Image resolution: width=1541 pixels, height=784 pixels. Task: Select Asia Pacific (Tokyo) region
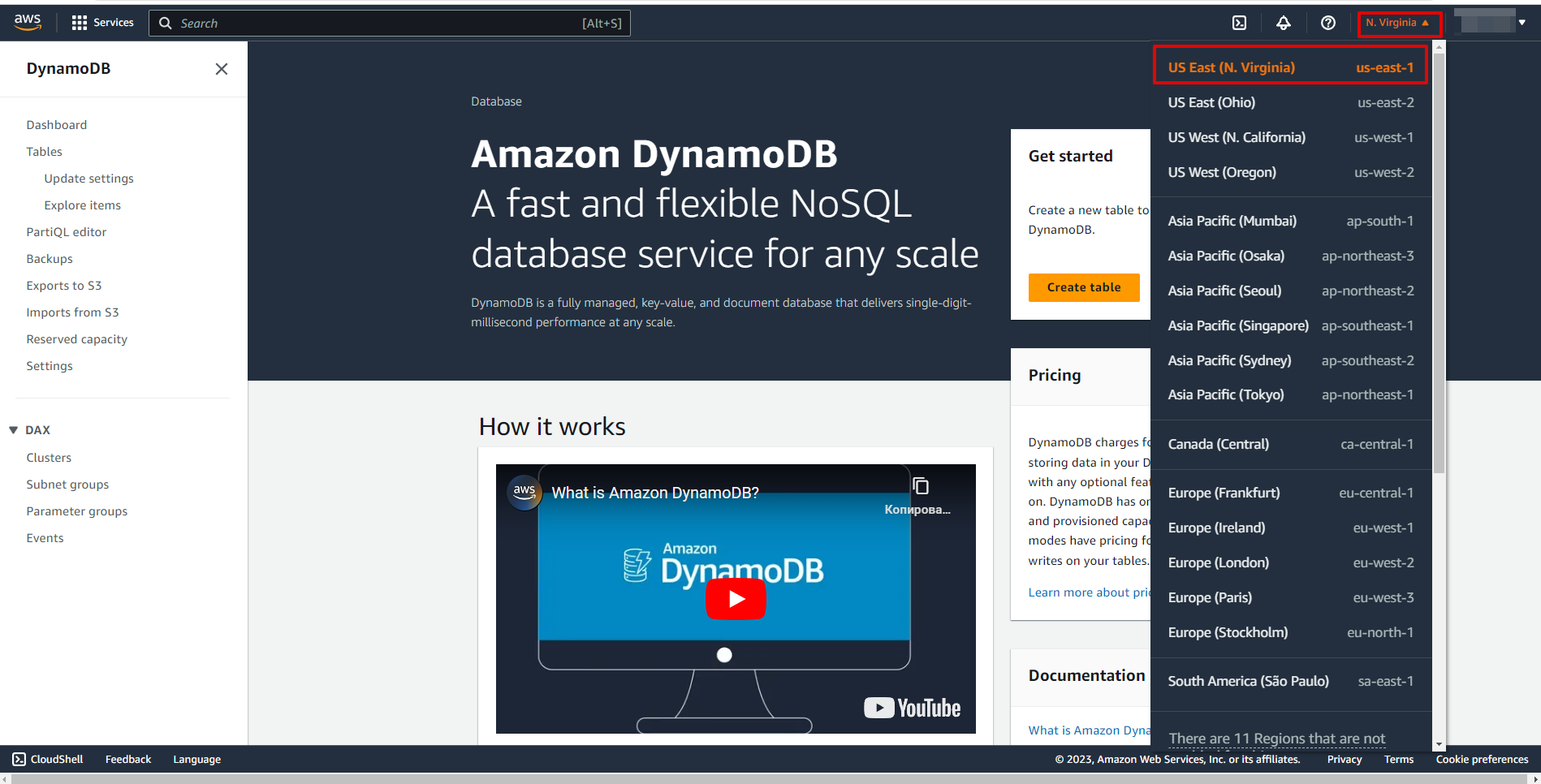tap(1291, 394)
